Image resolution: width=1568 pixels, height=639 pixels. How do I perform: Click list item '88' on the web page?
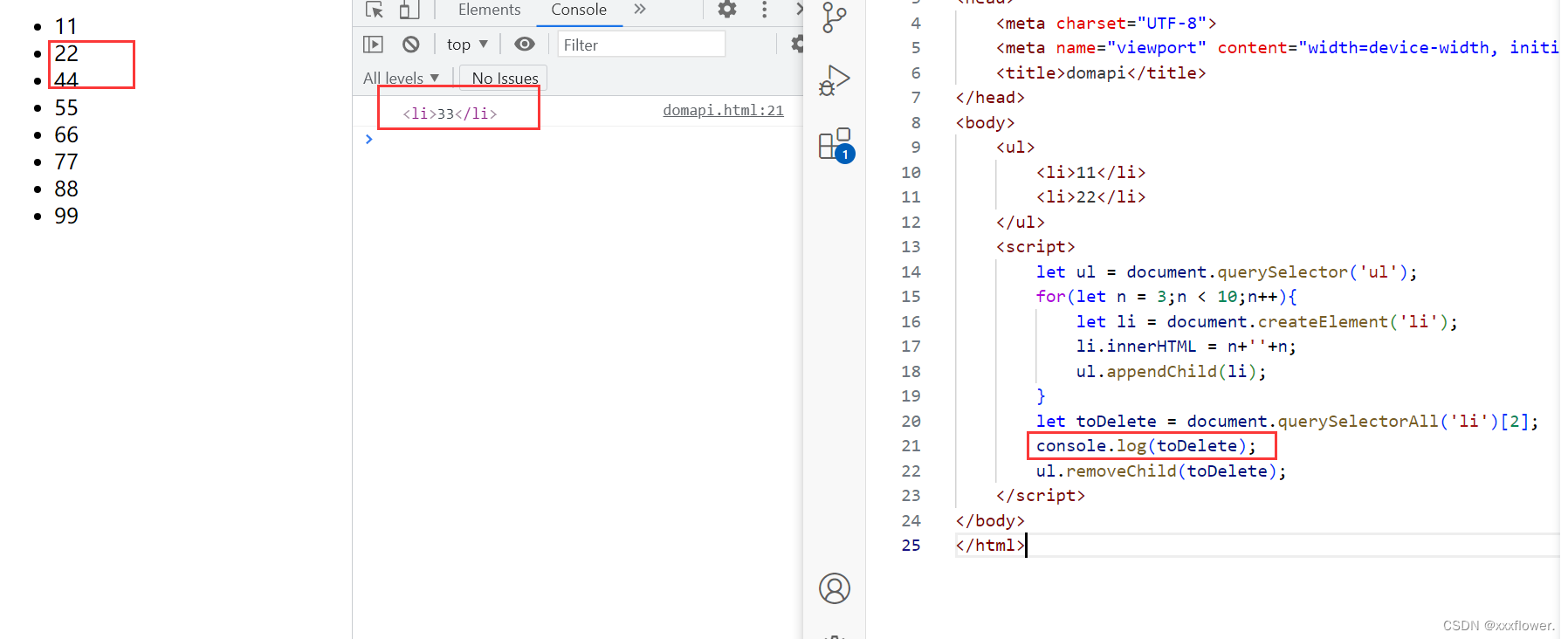pos(66,189)
